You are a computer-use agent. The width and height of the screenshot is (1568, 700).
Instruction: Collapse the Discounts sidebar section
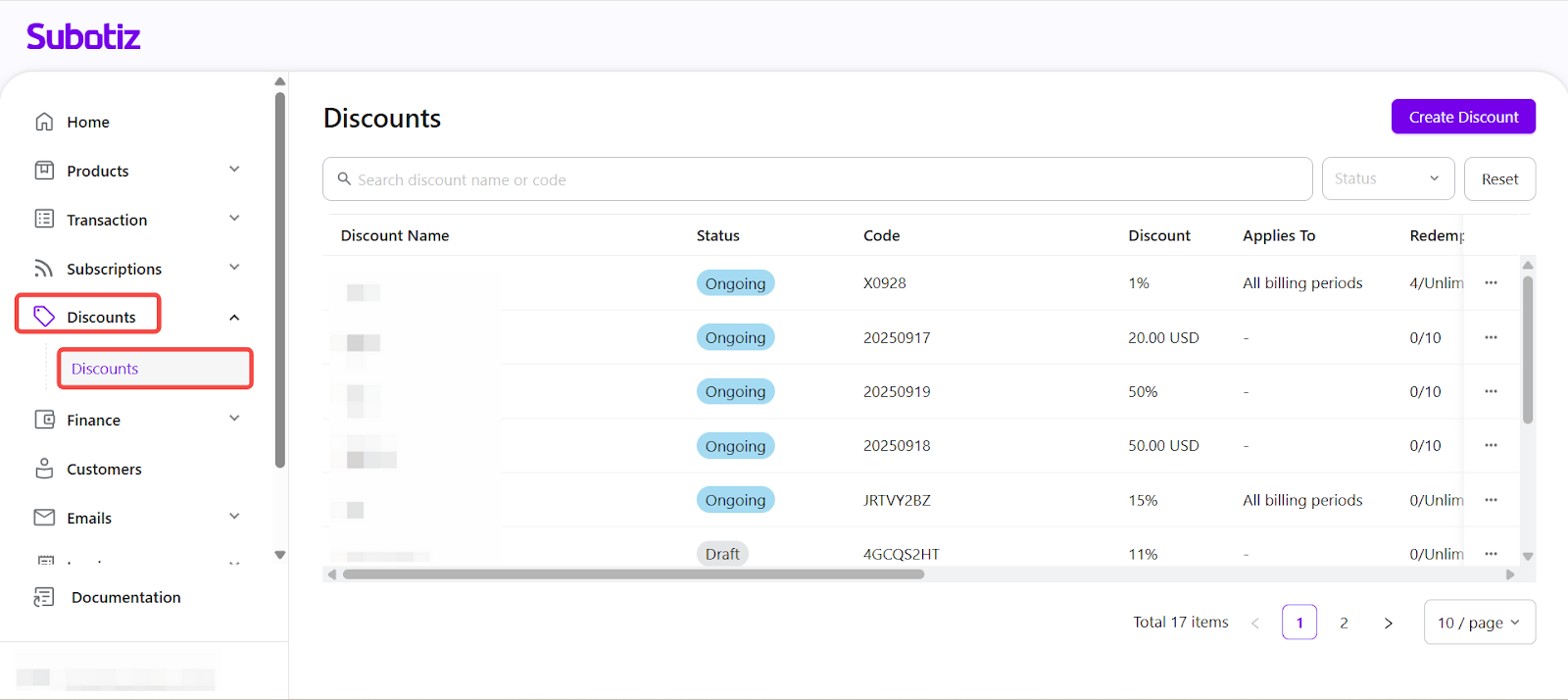[234, 318]
